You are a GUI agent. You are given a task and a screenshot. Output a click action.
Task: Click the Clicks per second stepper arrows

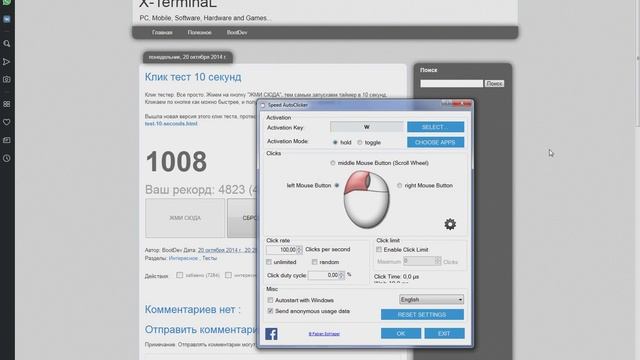click(x=300, y=249)
